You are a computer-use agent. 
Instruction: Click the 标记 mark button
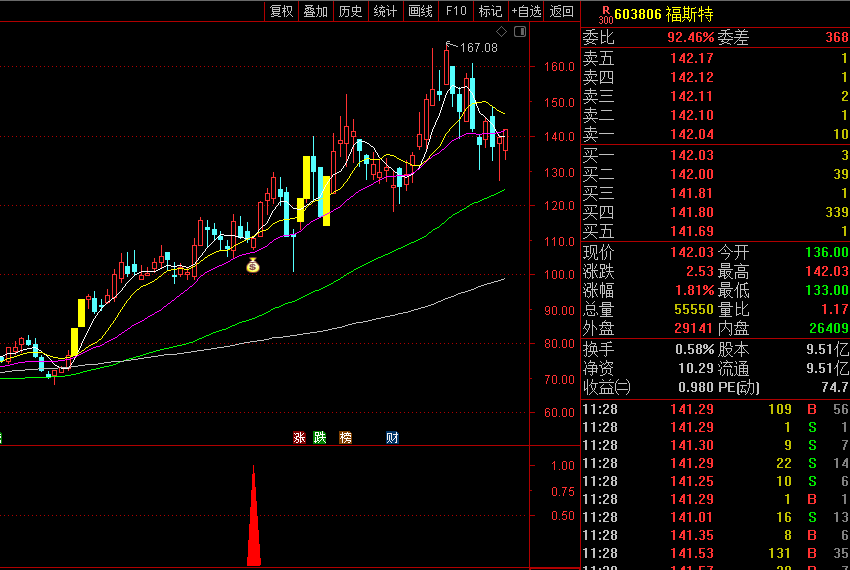coord(491,11)
